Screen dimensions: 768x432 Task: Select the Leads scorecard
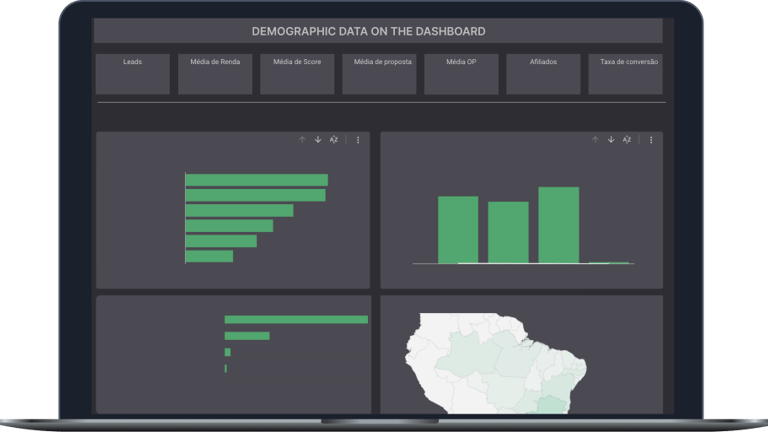click(133, 74)
